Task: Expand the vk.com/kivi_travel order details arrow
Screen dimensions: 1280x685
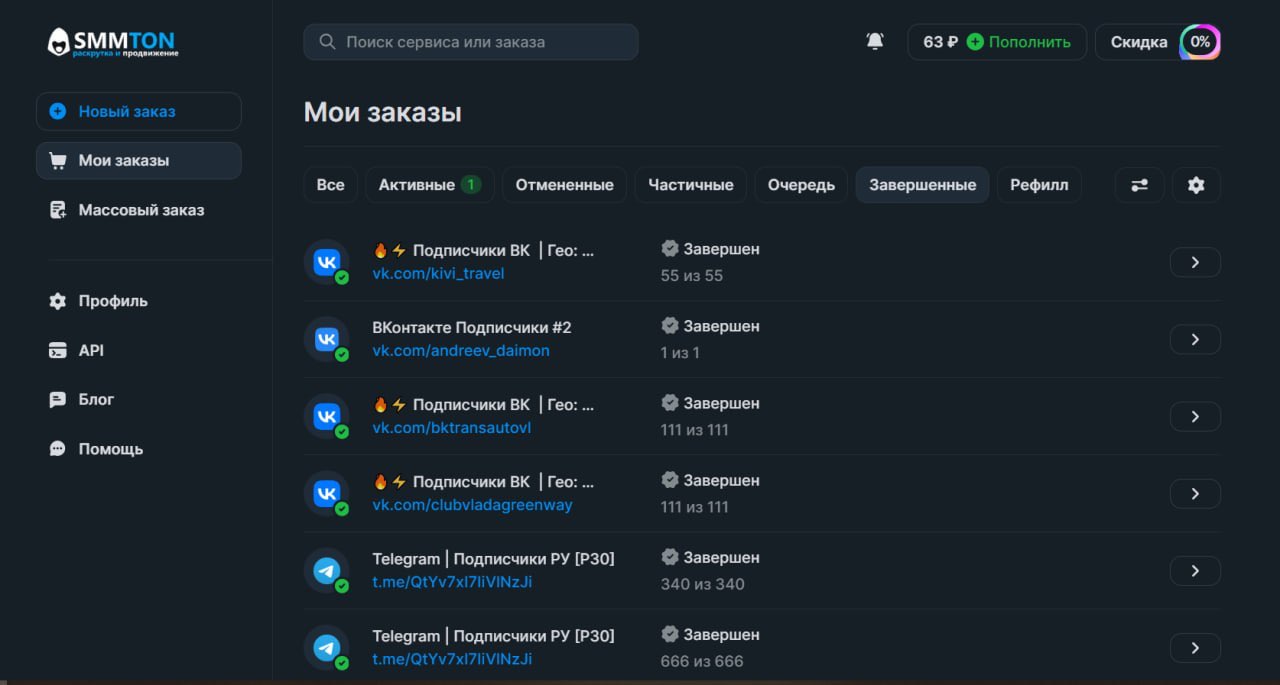Action: 1195,262
